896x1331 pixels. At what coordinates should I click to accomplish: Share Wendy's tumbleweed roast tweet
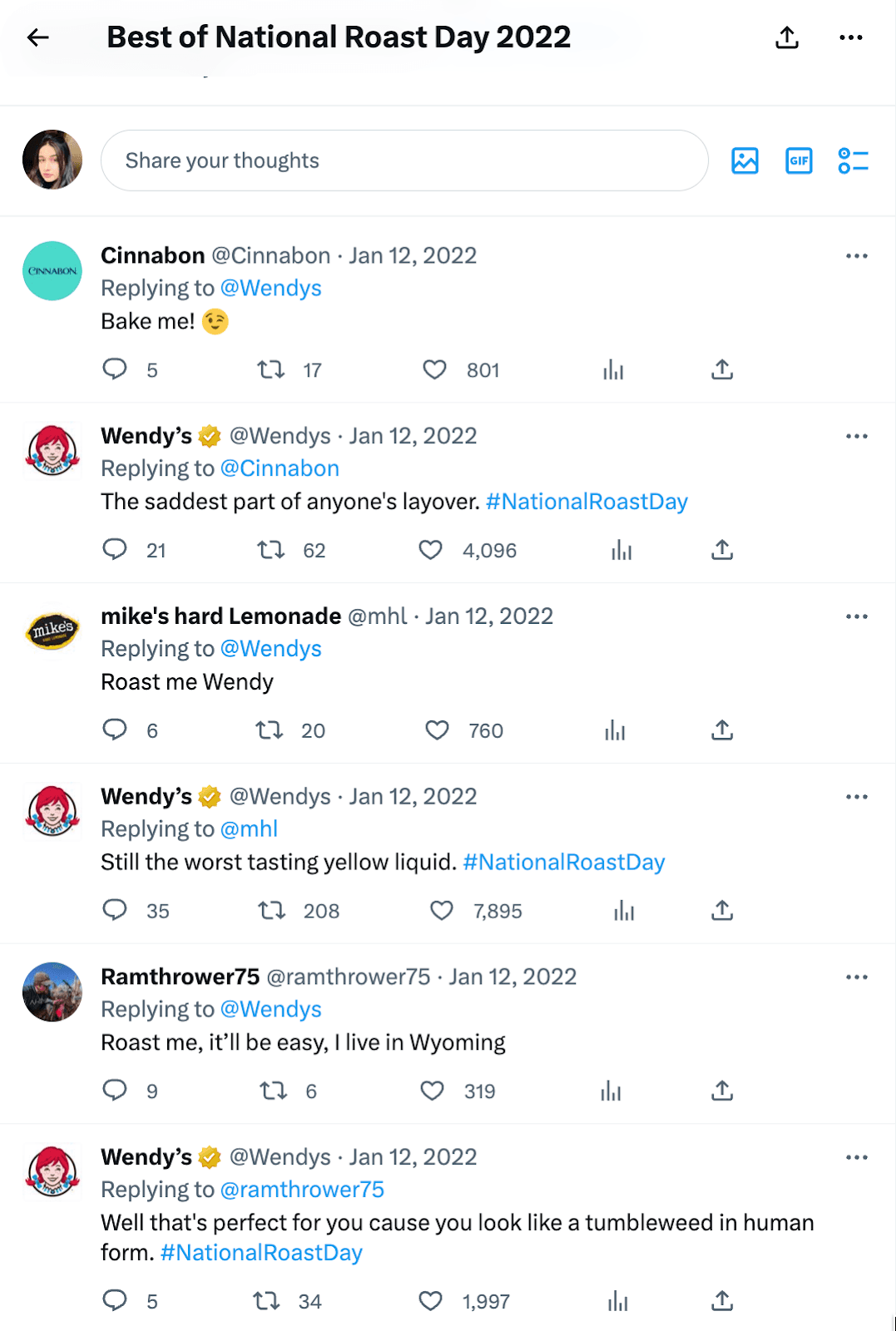click(722, 1300)
